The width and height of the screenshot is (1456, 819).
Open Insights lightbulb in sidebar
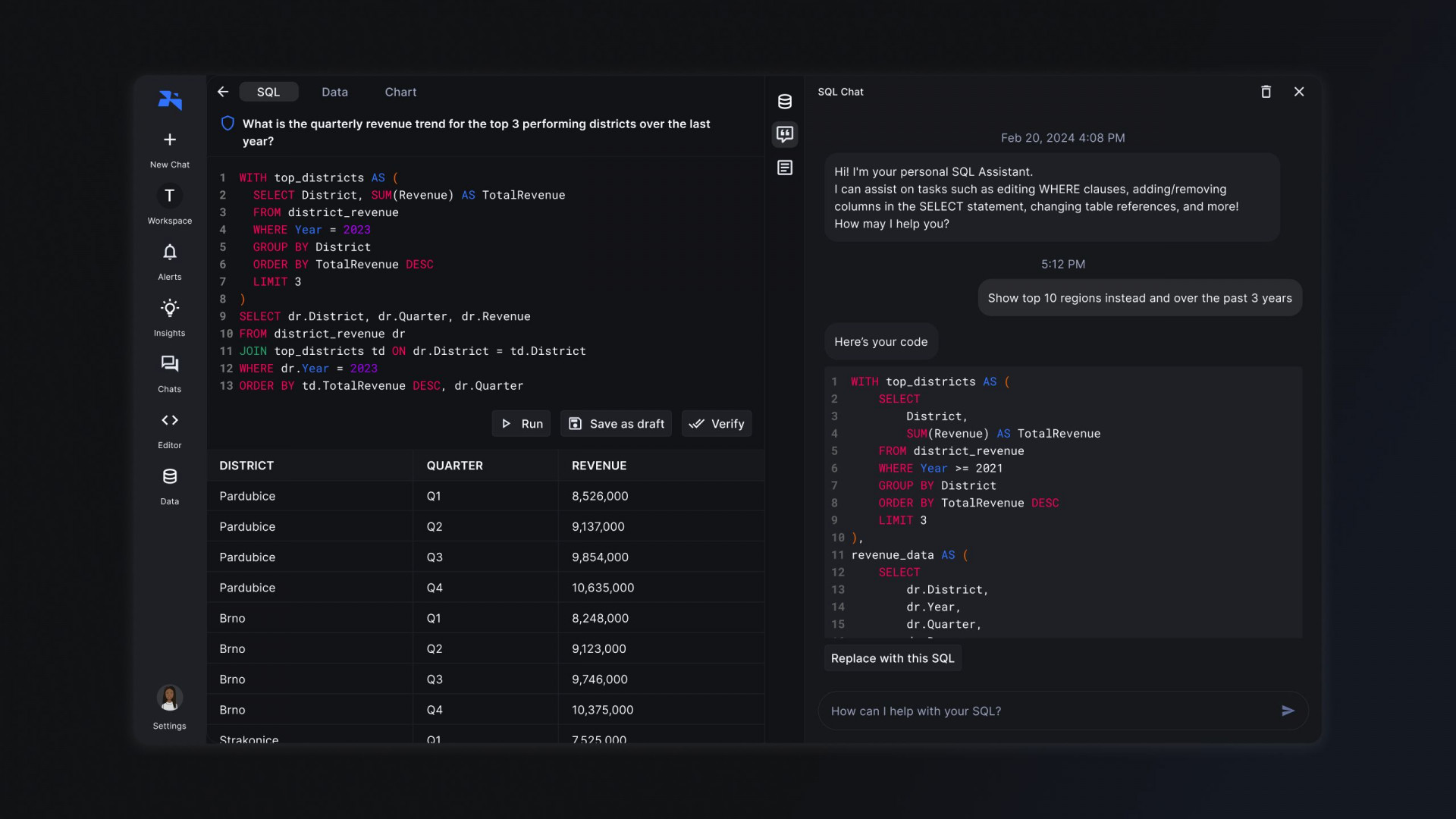(170, 308)
